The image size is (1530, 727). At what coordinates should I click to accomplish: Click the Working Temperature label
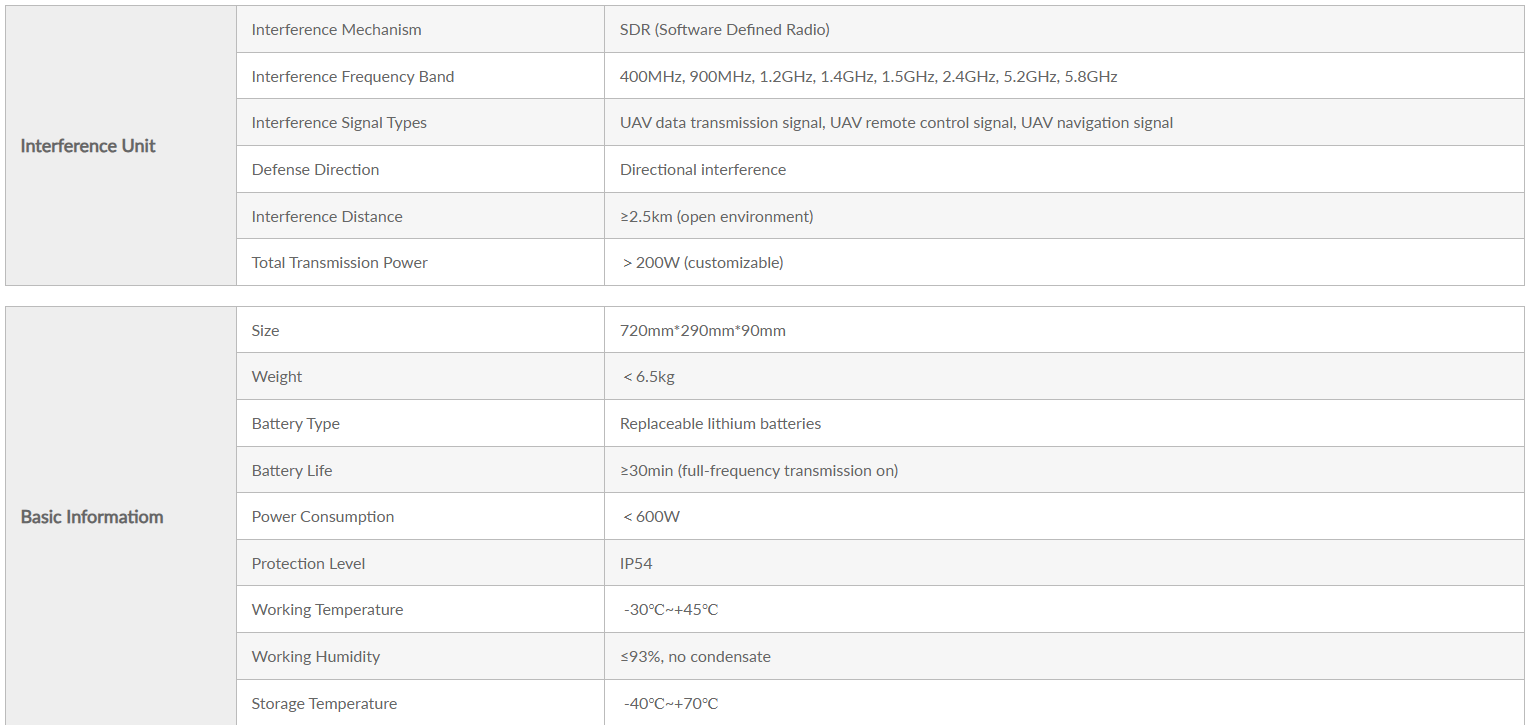[327, 610]
